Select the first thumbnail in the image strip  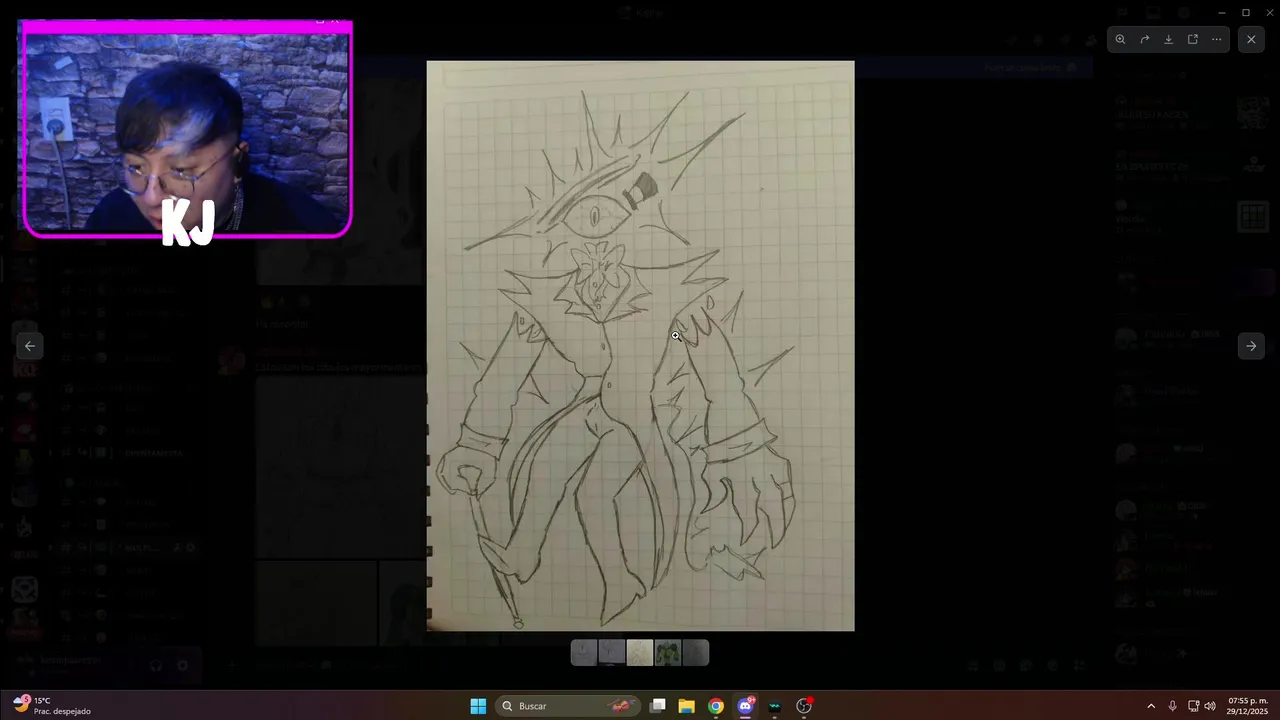tap(584, 653)
